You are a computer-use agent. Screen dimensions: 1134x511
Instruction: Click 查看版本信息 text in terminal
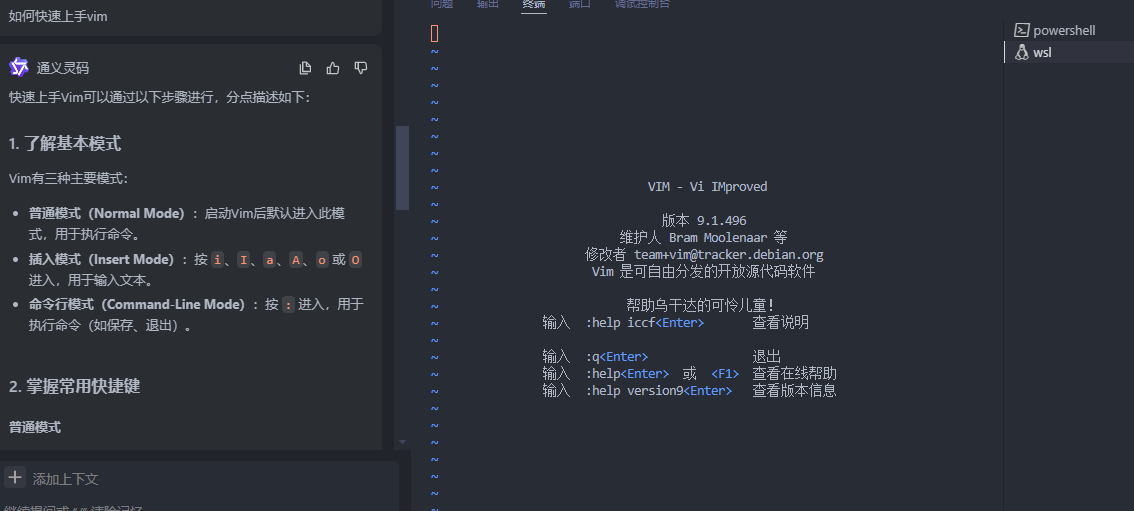point(794,390)
